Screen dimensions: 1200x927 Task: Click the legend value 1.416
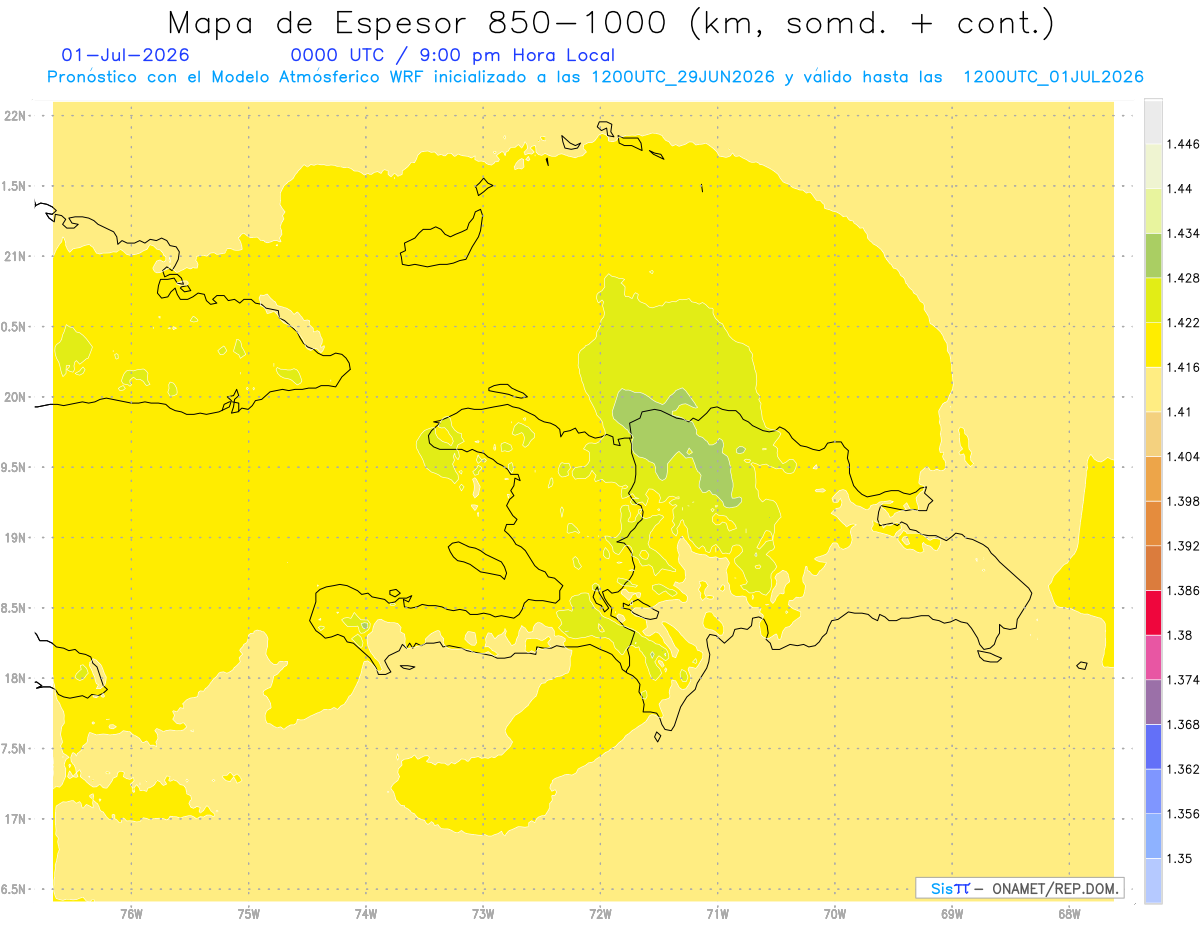pyautogui.click(x=1183, y=367)
